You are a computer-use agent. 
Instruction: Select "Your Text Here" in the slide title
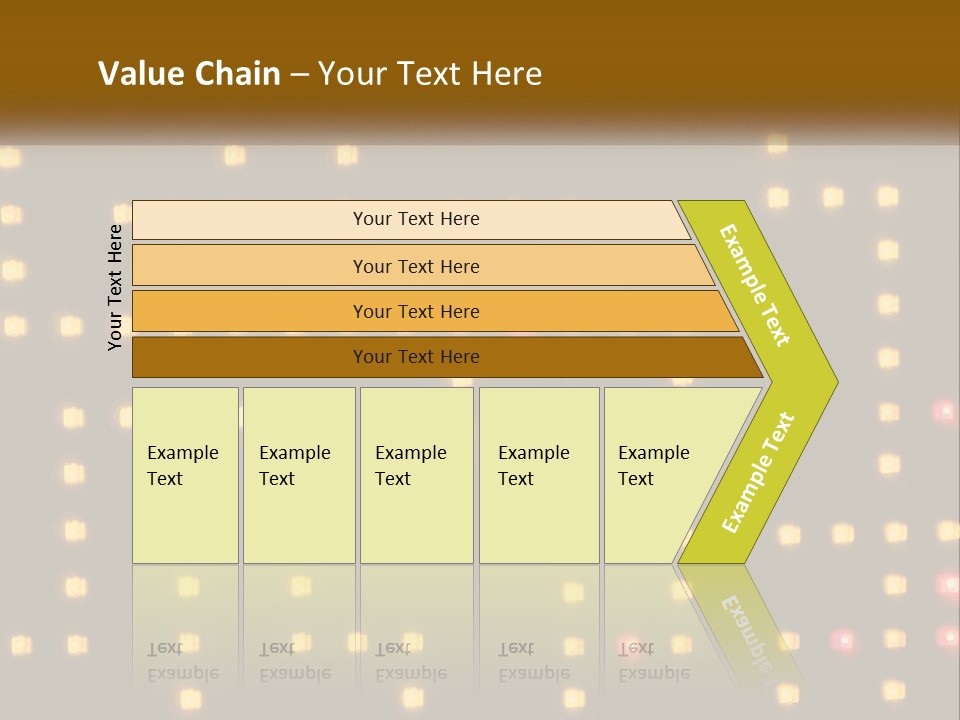point(430,74)
